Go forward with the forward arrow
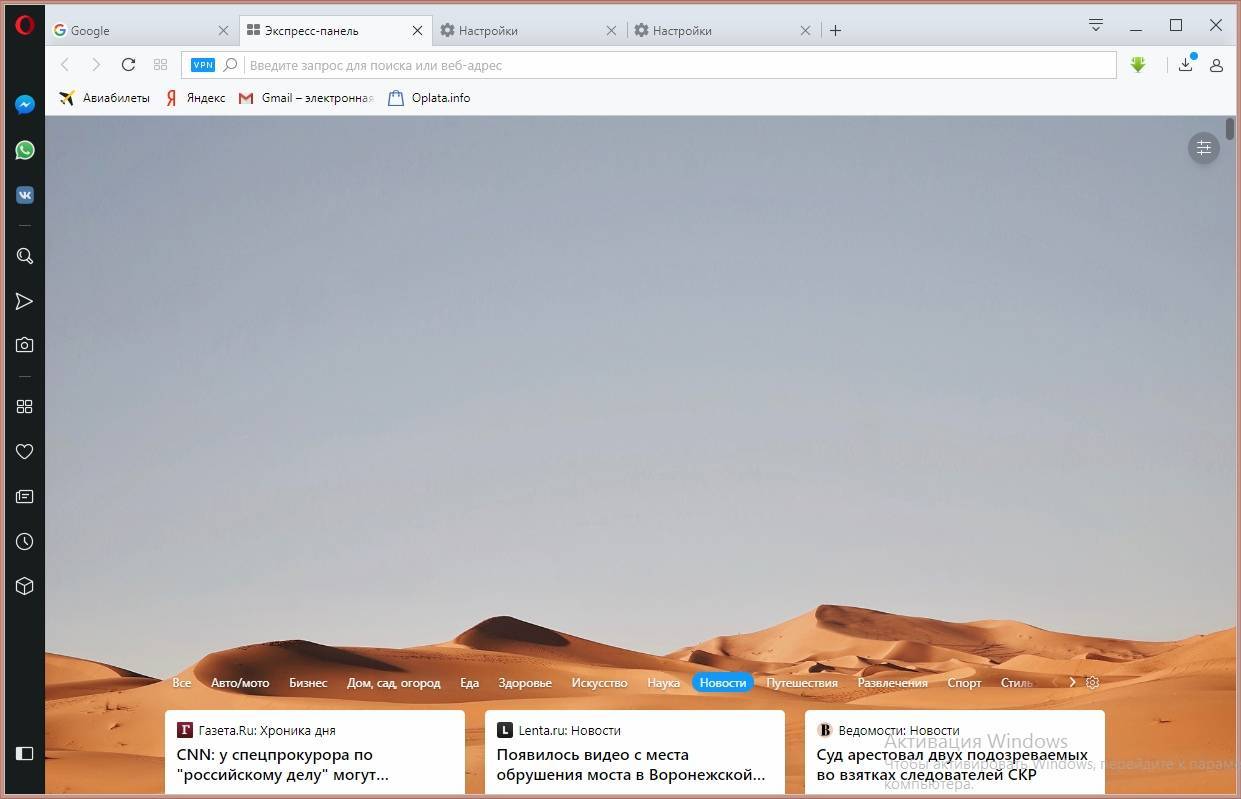This screenshot has height=799, width=1241. pyautogui.click(x=96, y=65)
